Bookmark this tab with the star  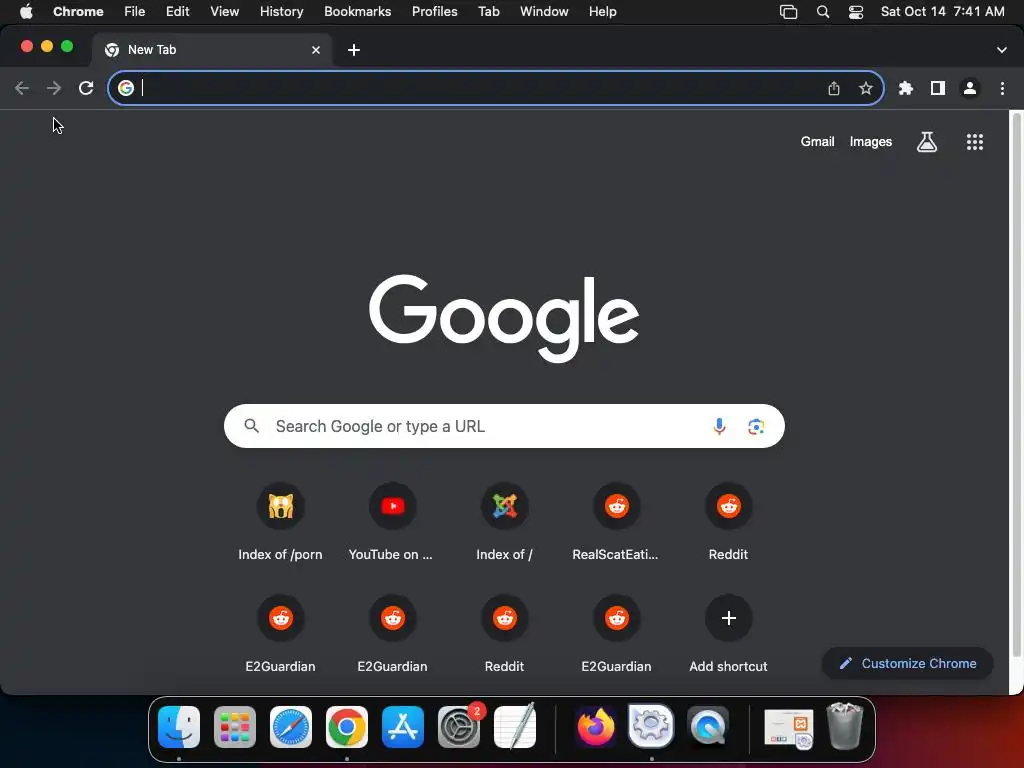coord(866,88)
